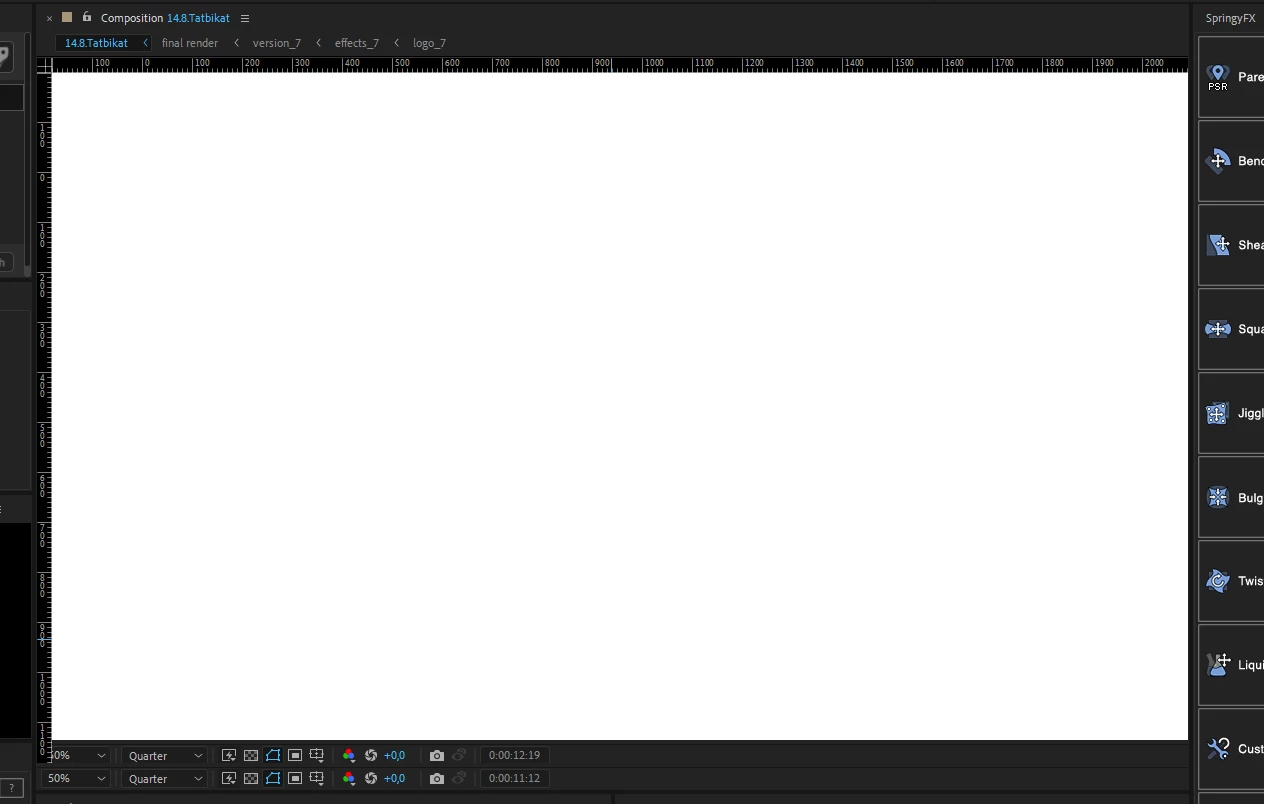Viewport: 1264px width, 804px height.
Task: Click the +0,0 exposure value beside 0:00:11:12
Action: [x=394, y=778]
